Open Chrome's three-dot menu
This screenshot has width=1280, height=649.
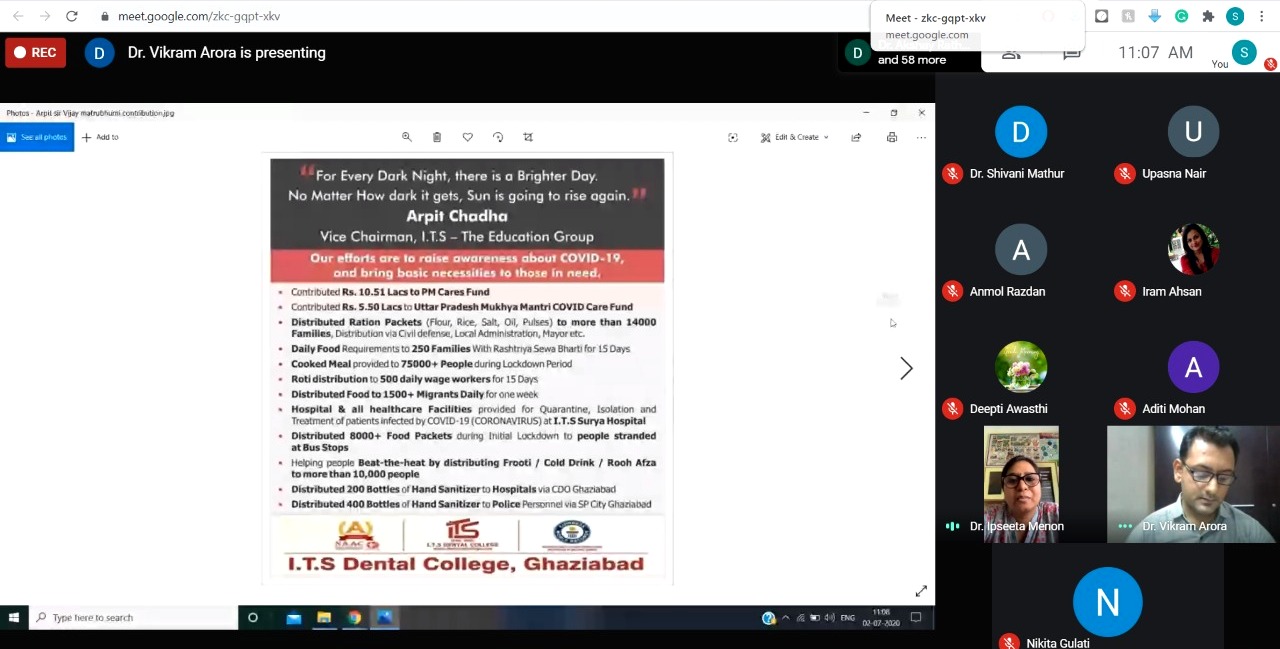1264,16
